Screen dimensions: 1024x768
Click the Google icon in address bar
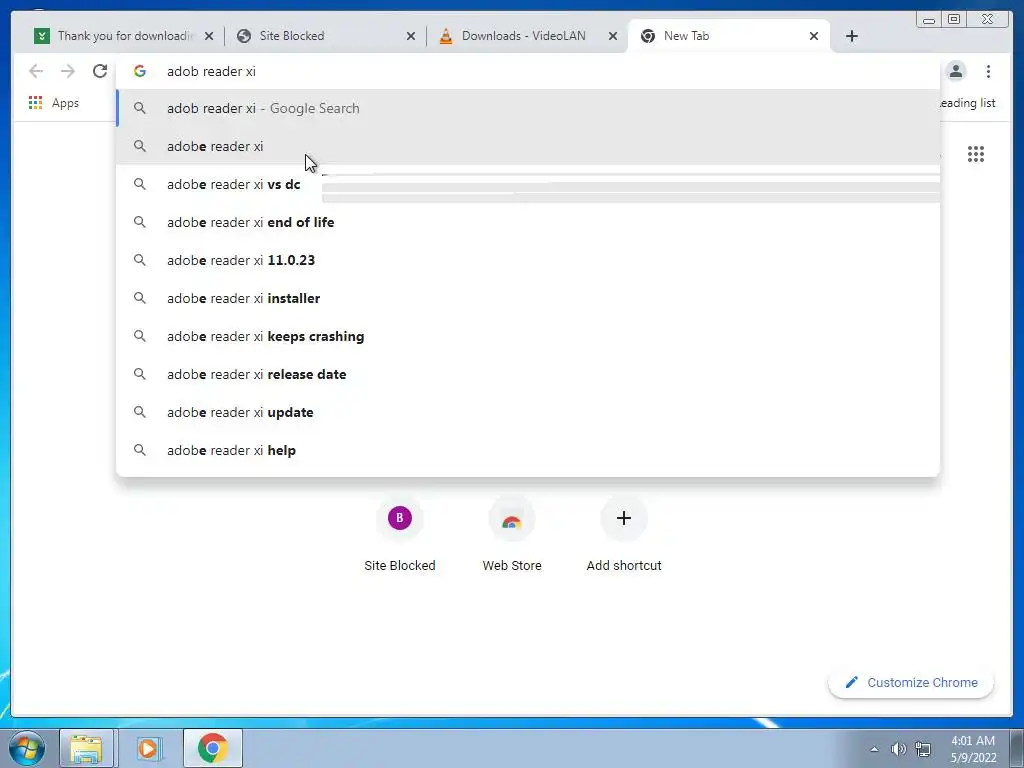pos(140,71)
